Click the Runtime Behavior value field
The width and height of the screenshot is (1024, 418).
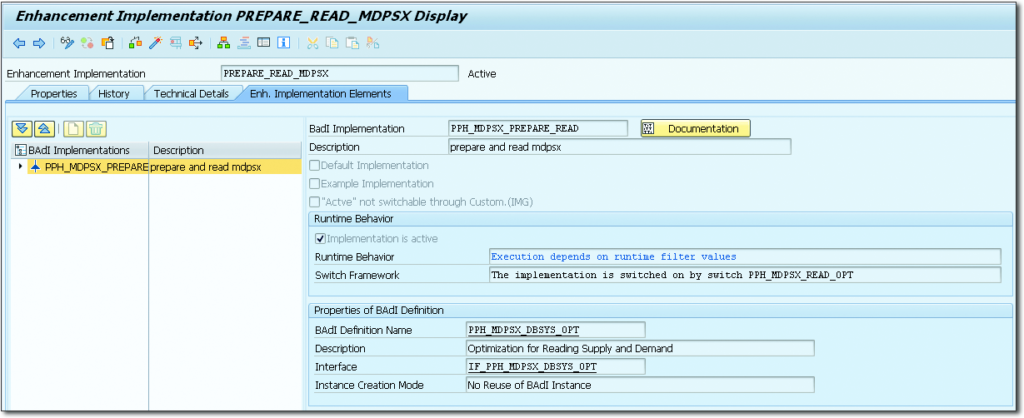click(x=745, y=256)
